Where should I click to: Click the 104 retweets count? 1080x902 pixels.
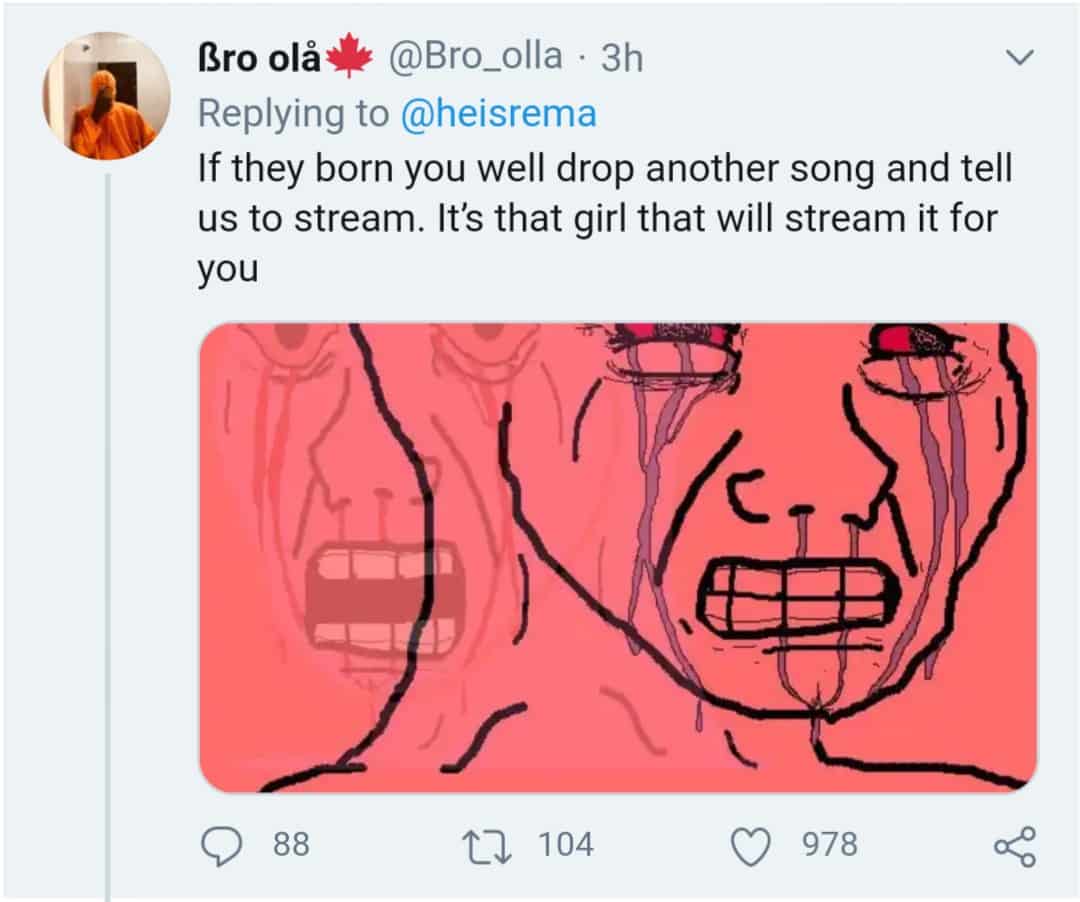pyautogui.click(x=566, y=845)
